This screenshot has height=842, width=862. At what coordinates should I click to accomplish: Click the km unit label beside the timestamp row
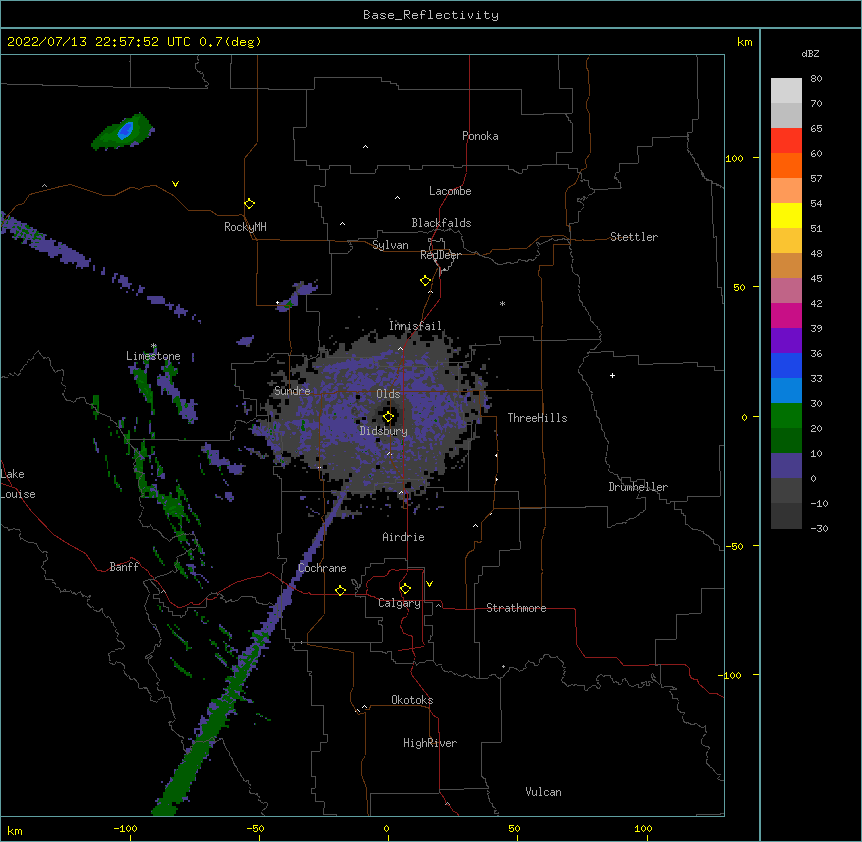click(x=744, y=42)
